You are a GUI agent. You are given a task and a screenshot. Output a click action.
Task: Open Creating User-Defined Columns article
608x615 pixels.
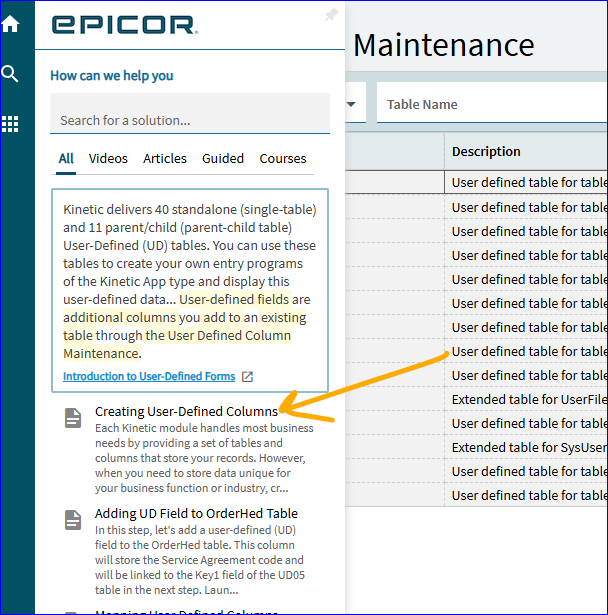[186, 411]
